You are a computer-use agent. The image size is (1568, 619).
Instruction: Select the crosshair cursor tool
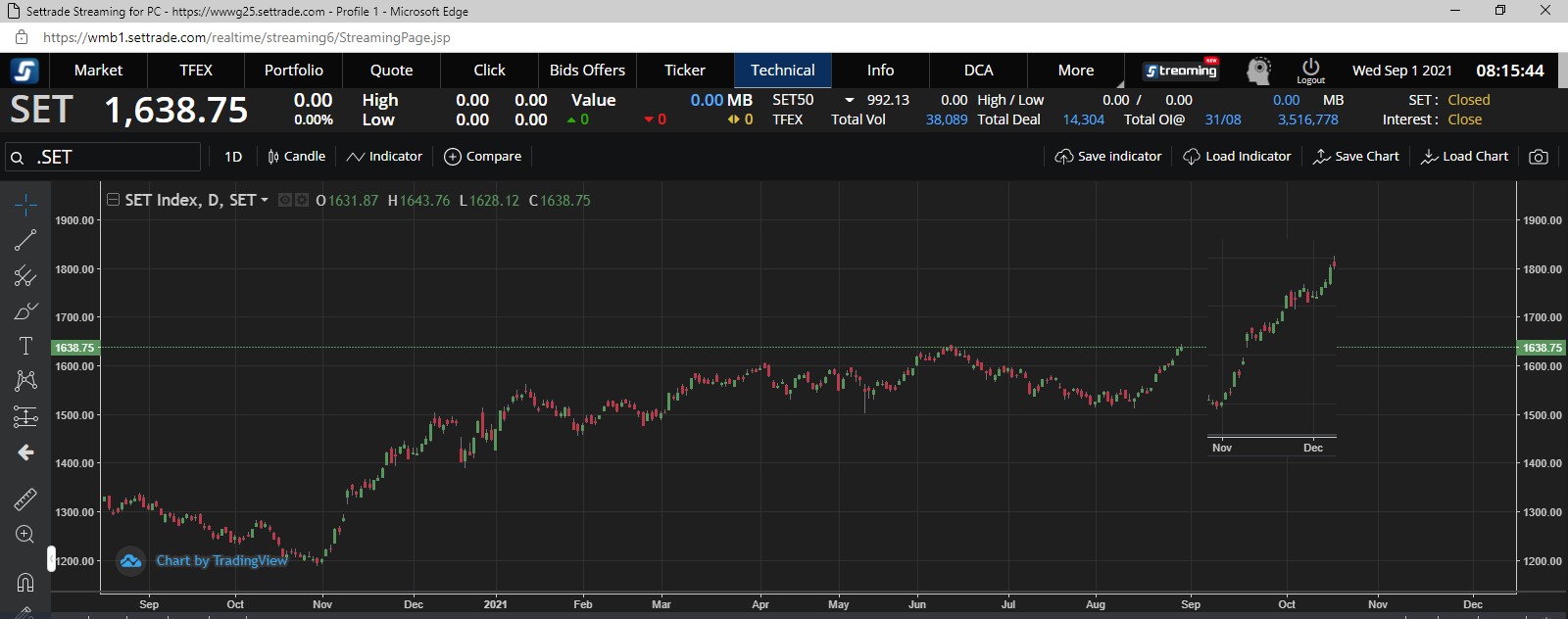(x=25, y=205)
